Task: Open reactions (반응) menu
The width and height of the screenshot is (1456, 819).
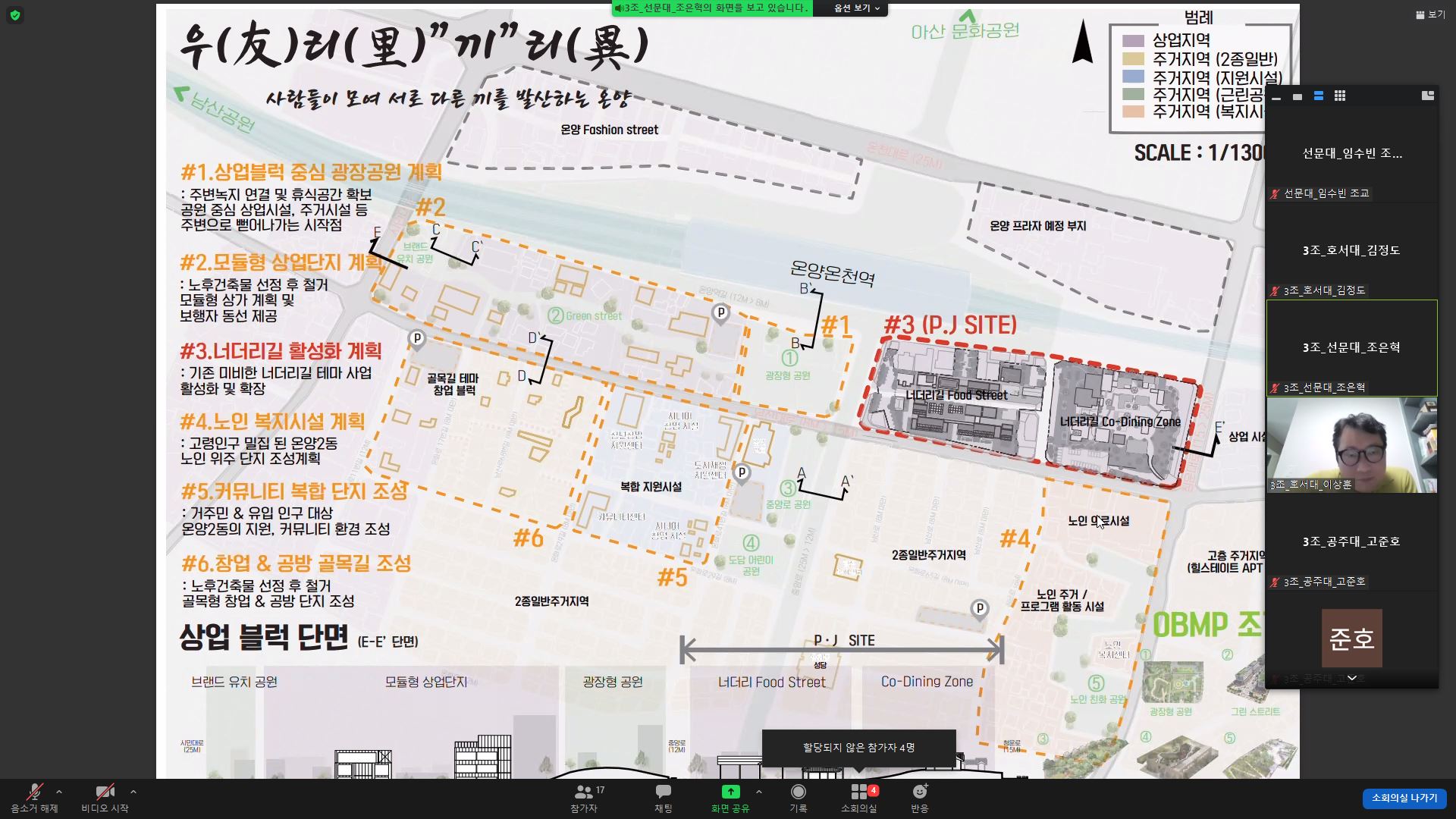Action: tap(919, 798)
